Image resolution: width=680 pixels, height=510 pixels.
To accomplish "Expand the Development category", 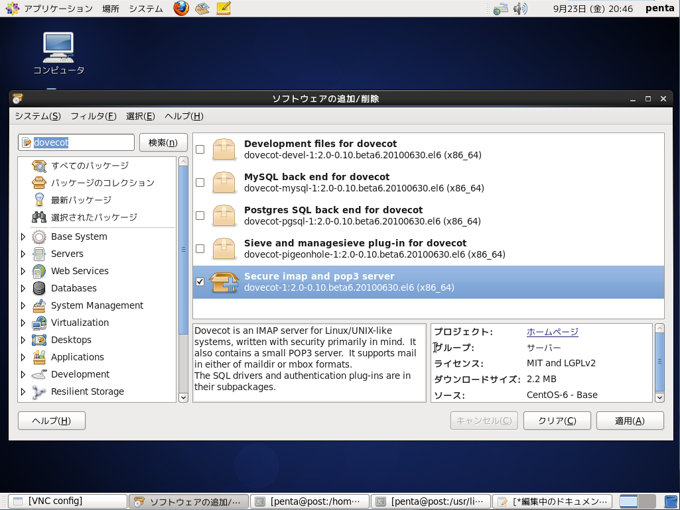I will (x=23, y=374).
